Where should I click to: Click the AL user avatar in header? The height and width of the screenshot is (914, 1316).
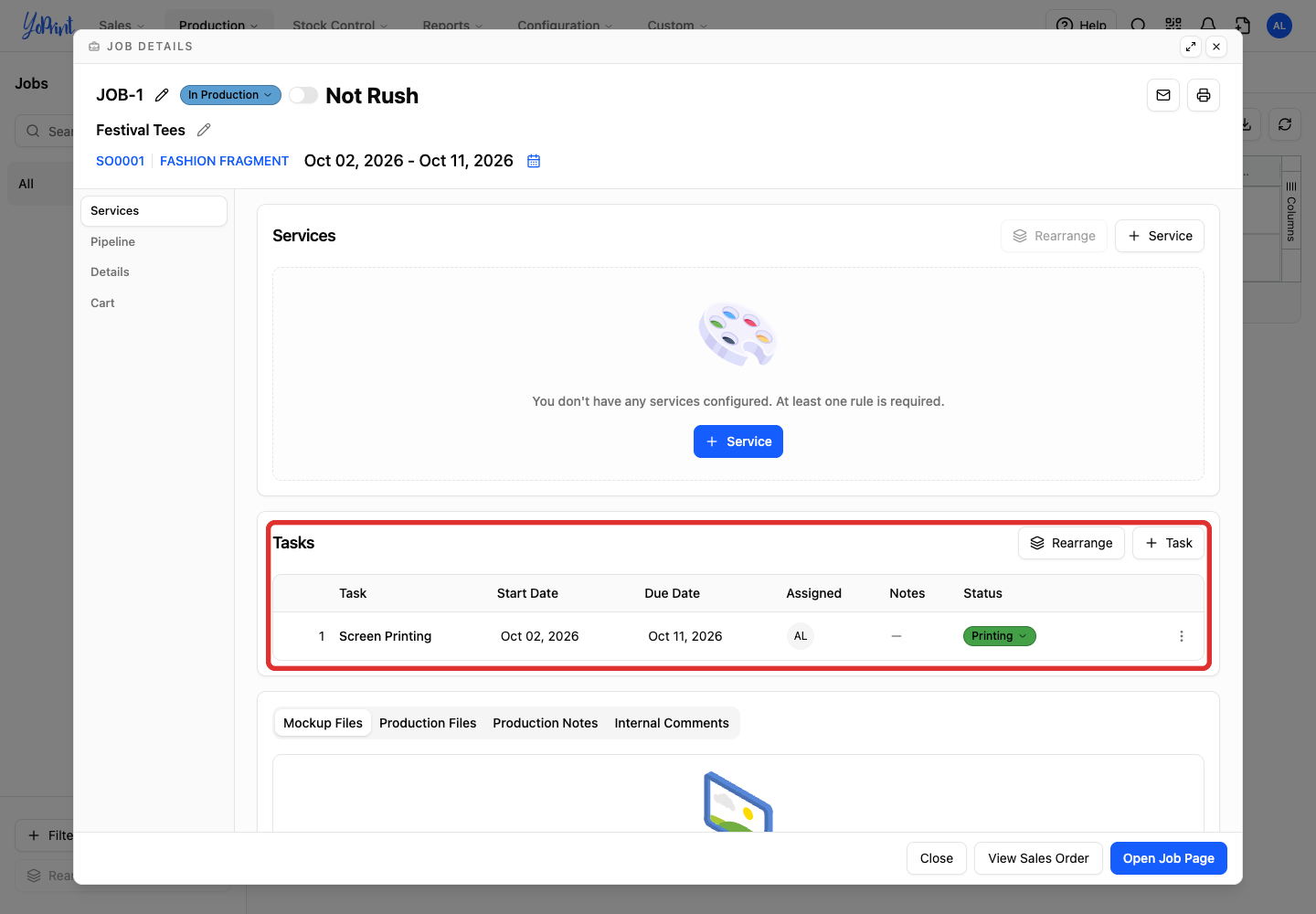pos(1279,26)
